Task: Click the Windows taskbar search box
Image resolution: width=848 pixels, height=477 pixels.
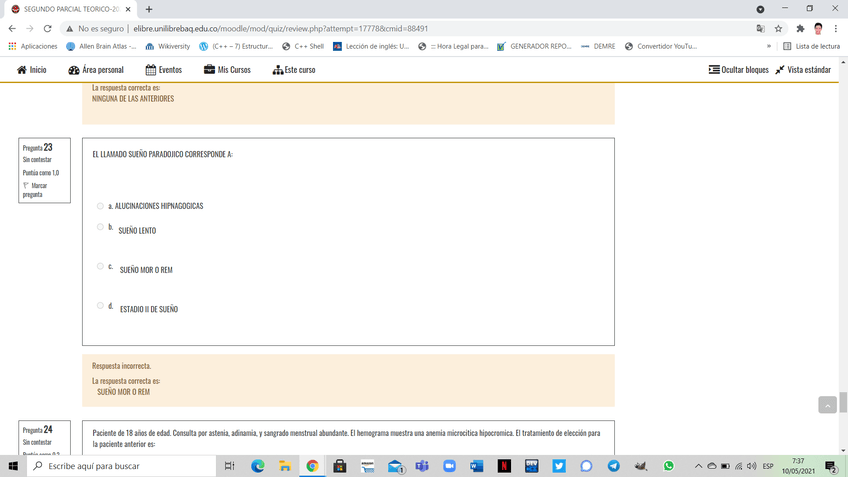Action: tap(122, 466)
